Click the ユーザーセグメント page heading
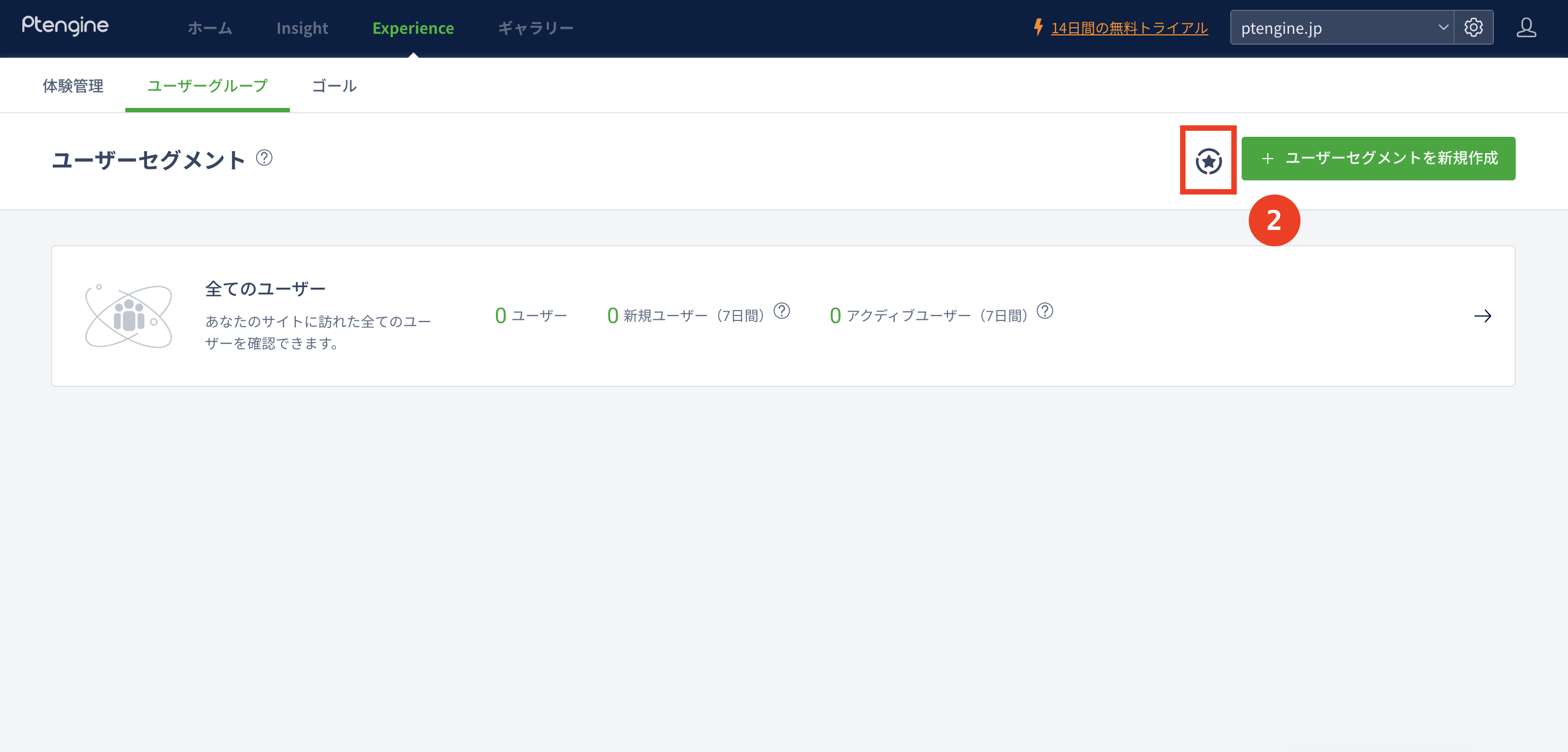This screenshot has height=752, width=1568. tap(149, 160)
